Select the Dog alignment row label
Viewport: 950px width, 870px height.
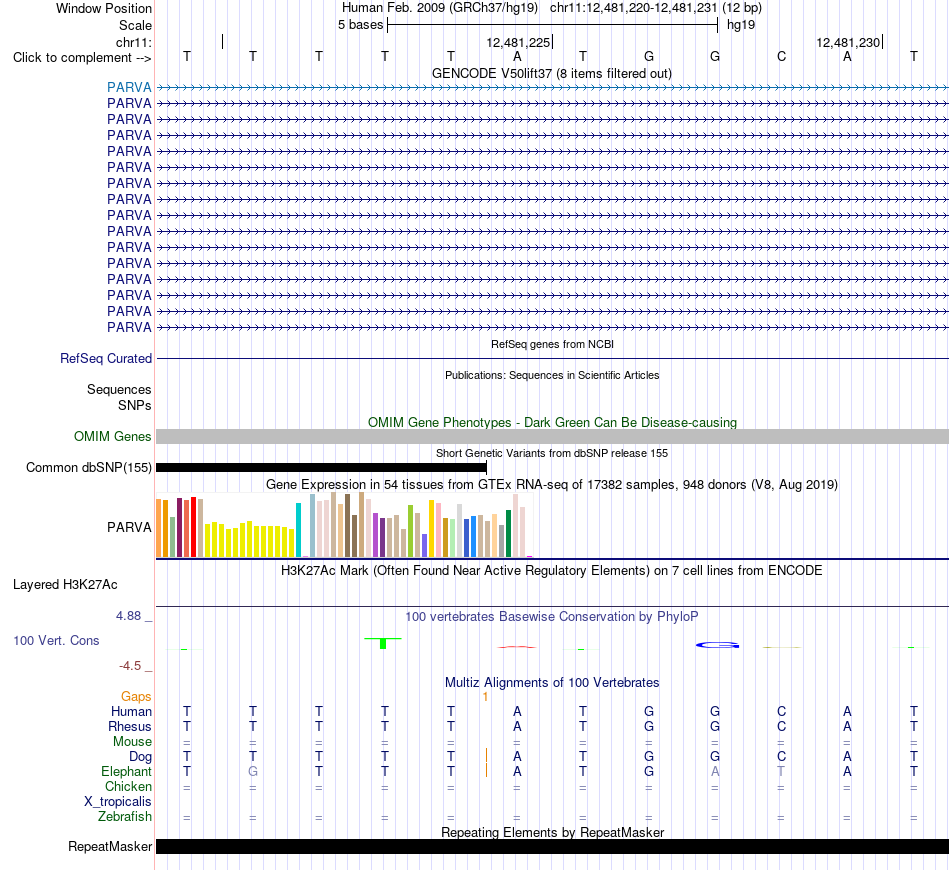(140, 757)
